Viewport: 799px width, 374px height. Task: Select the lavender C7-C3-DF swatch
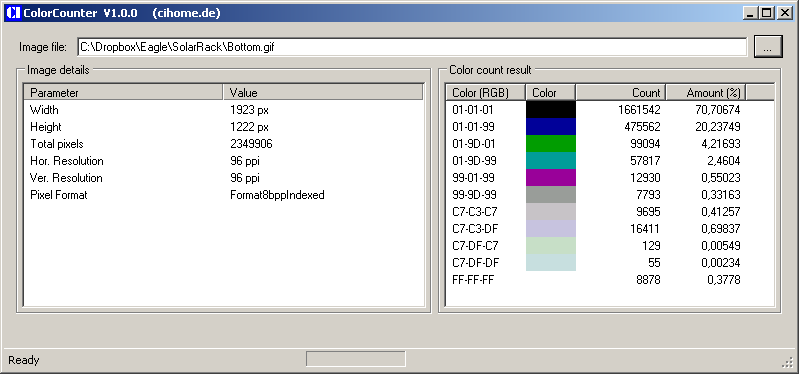(551, 228)
